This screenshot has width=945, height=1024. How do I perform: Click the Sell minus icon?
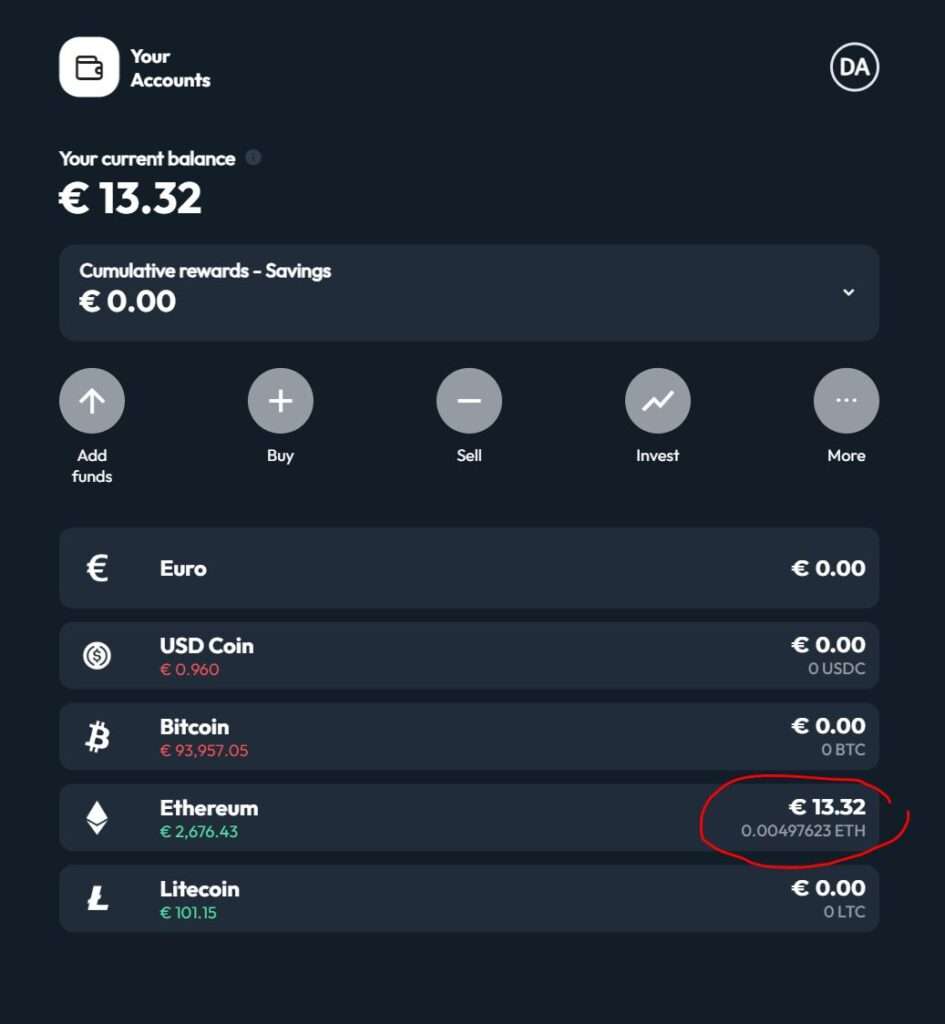469,401
